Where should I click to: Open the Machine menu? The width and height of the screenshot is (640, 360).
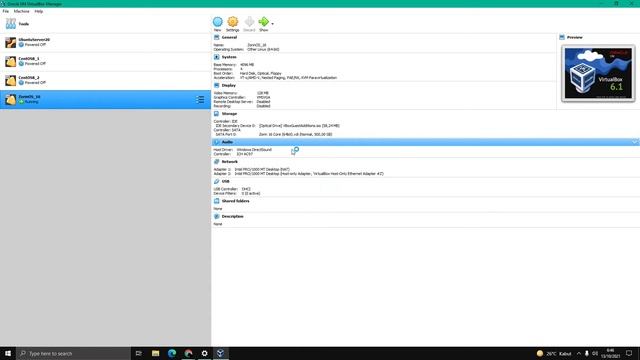[x=22, y=11]
